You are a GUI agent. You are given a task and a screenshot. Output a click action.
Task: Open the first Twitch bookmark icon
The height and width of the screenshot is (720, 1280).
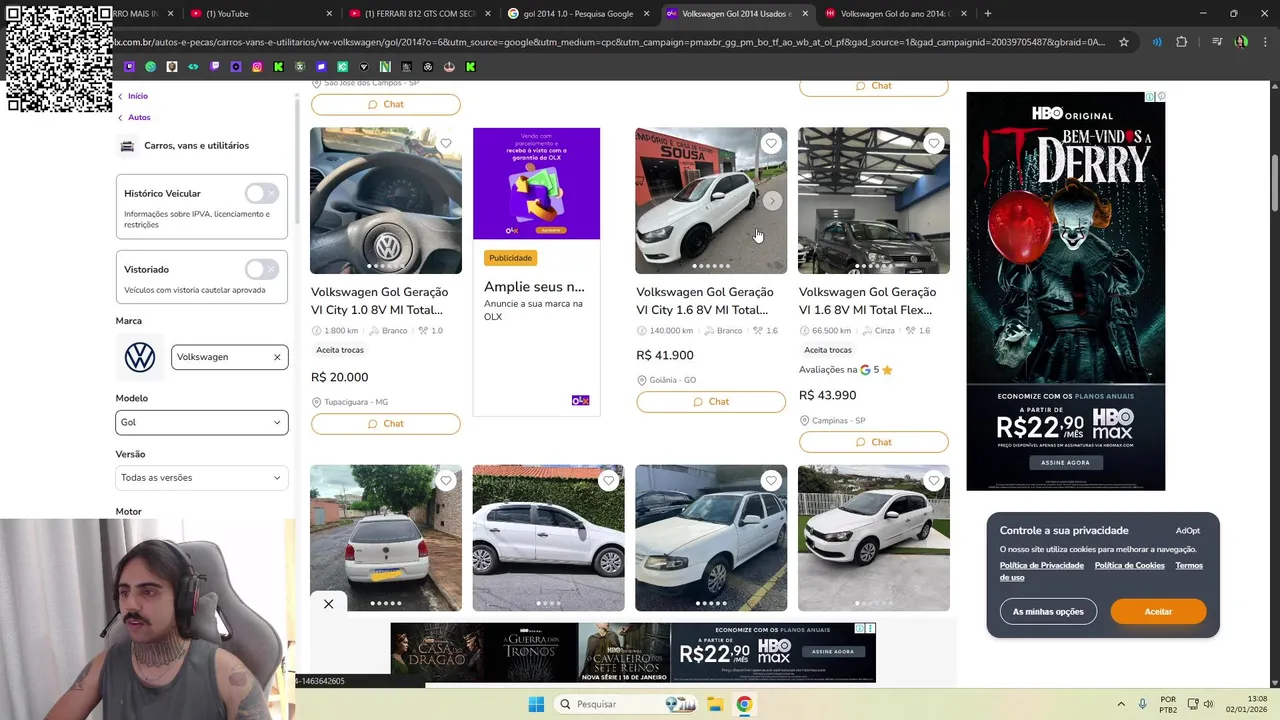[x=129, y=67]
